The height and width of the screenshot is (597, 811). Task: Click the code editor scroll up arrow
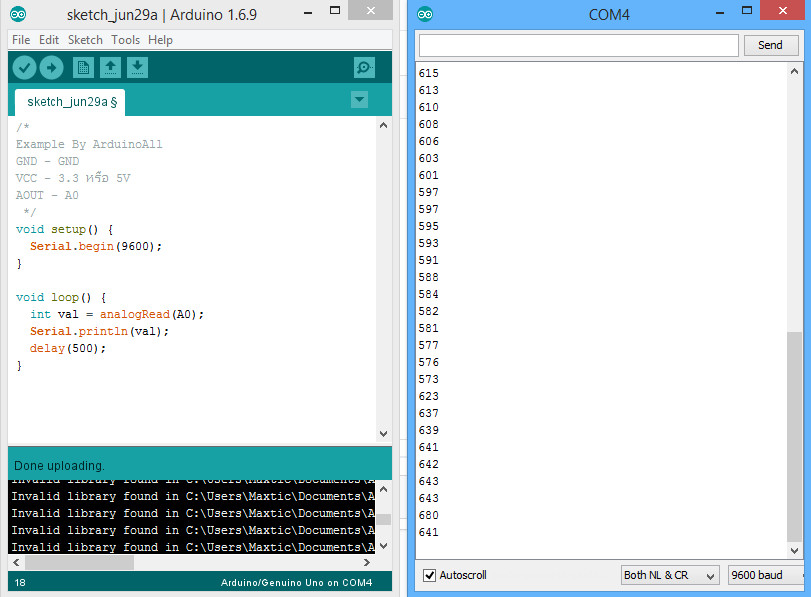click(x=383, y=125)
